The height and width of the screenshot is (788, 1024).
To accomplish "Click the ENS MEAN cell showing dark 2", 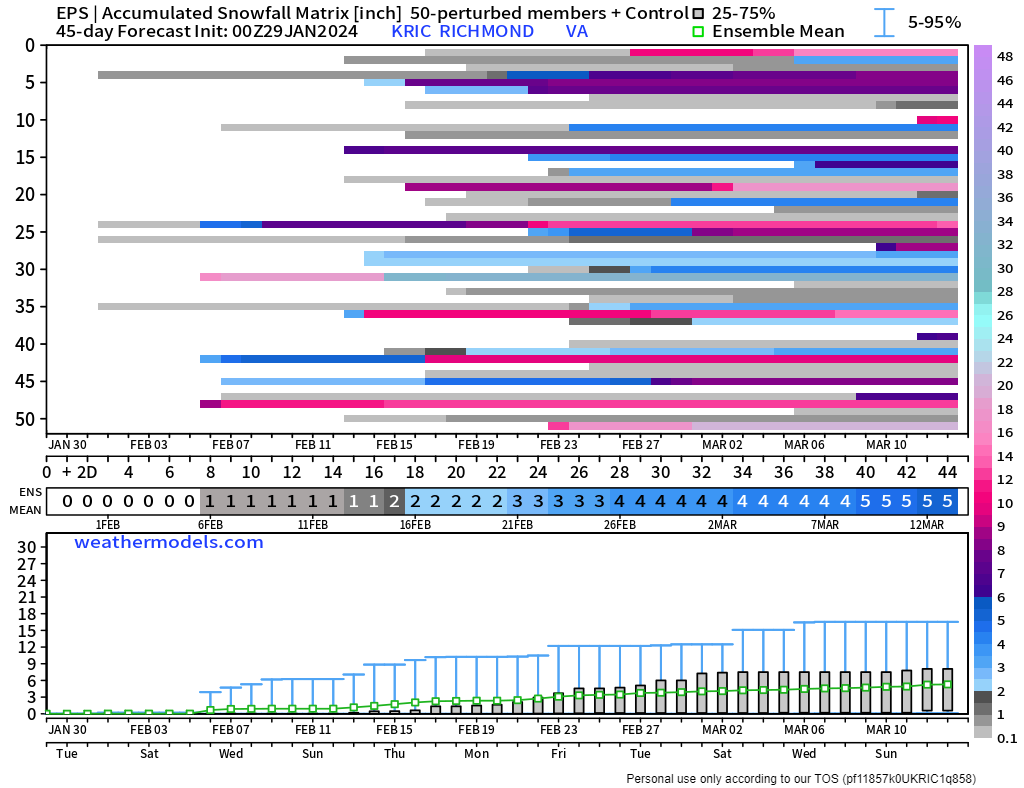I will click(394, 501).
